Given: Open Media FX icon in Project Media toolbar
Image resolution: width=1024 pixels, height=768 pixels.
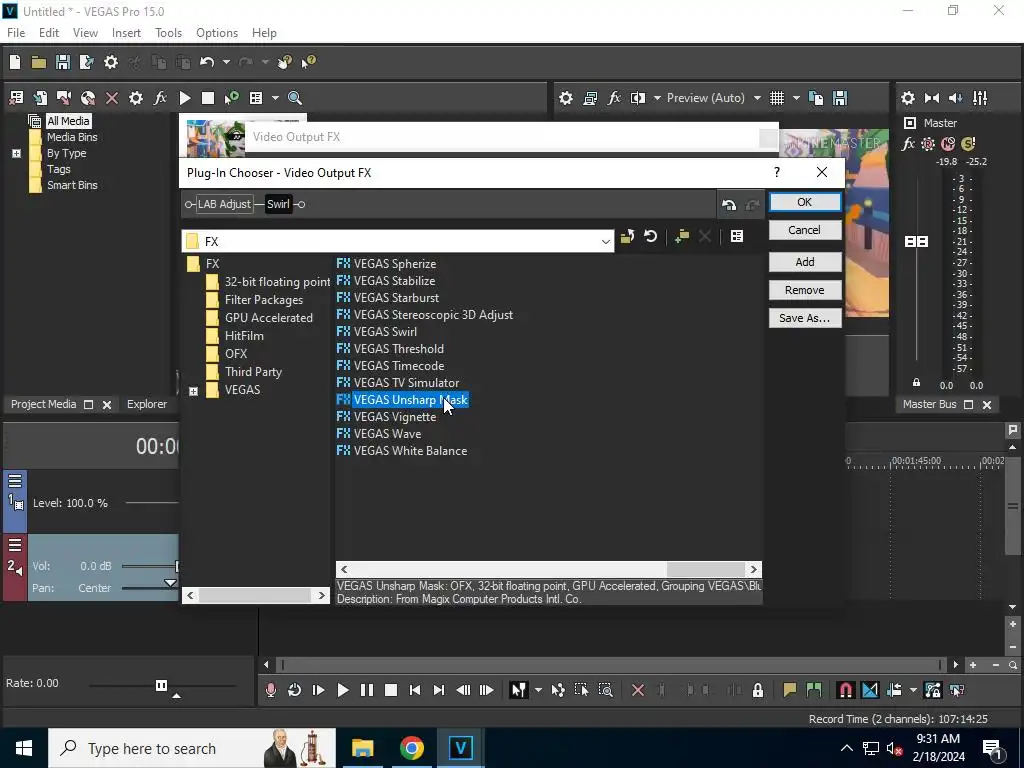Looking at the screenshot, I should [160, 98].
